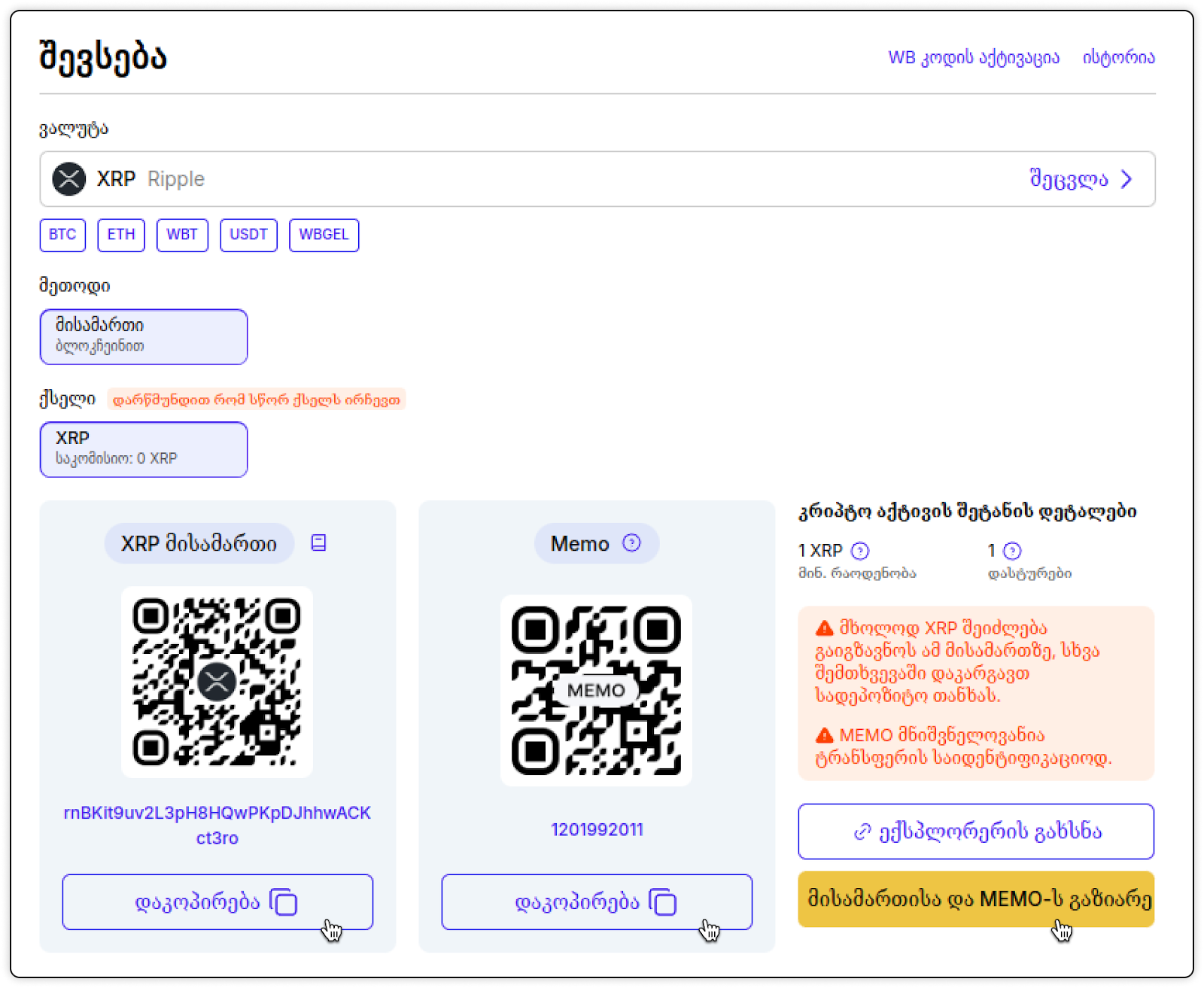Open the address book icon beside the XRP address label

(x=318, y=543)
